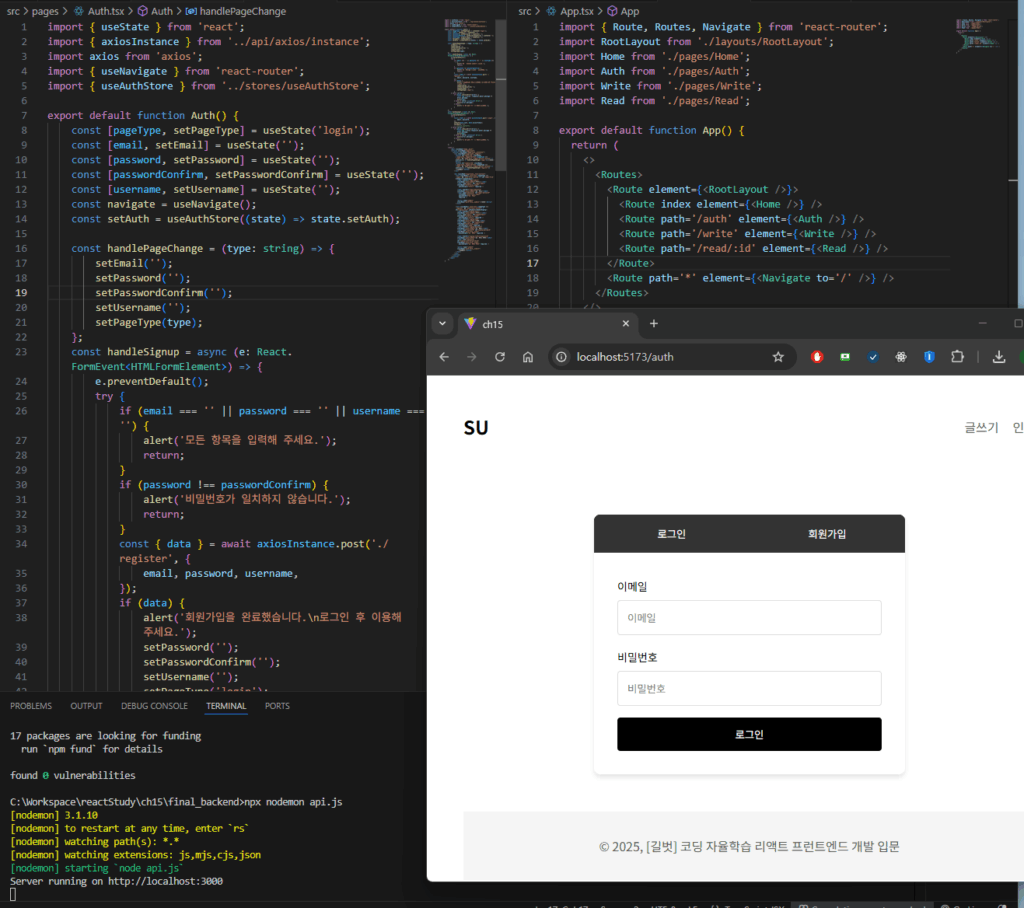Open Auth.tsx breadcrumb in left editor
This screenshot has width=1024, height=908.
tap(105, 11)
